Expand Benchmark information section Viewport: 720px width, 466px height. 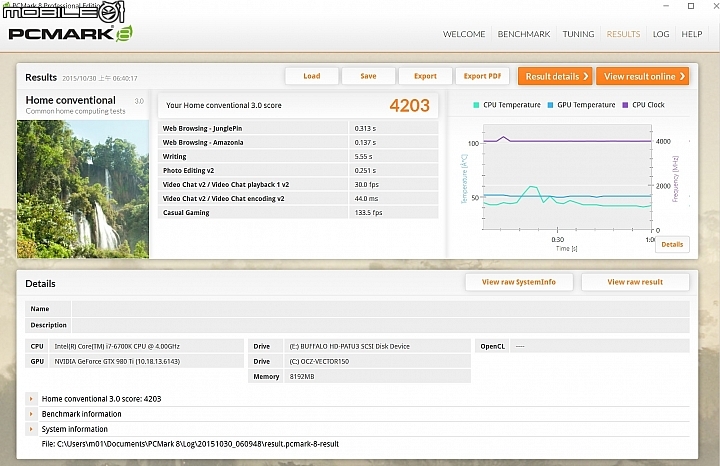pos(31,414)
